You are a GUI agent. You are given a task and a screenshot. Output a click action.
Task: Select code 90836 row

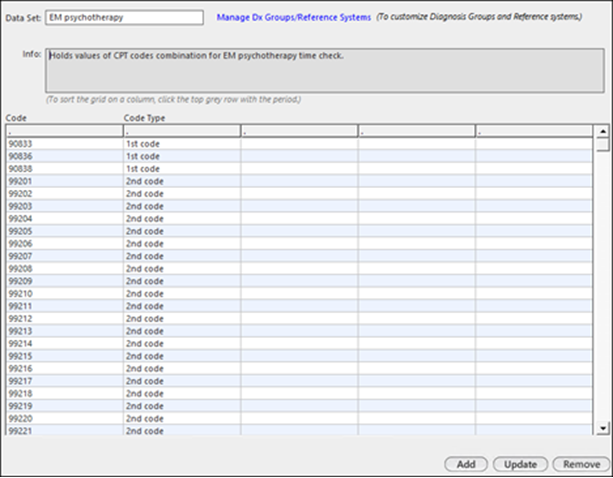(x=299, y=156)
